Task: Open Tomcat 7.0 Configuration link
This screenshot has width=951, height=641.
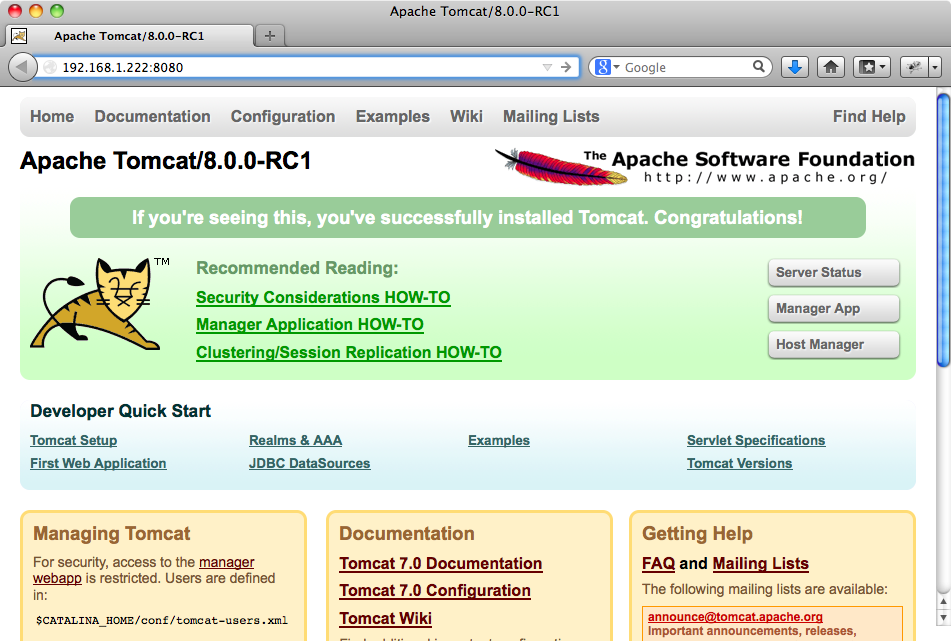Action: click(435, 591)
